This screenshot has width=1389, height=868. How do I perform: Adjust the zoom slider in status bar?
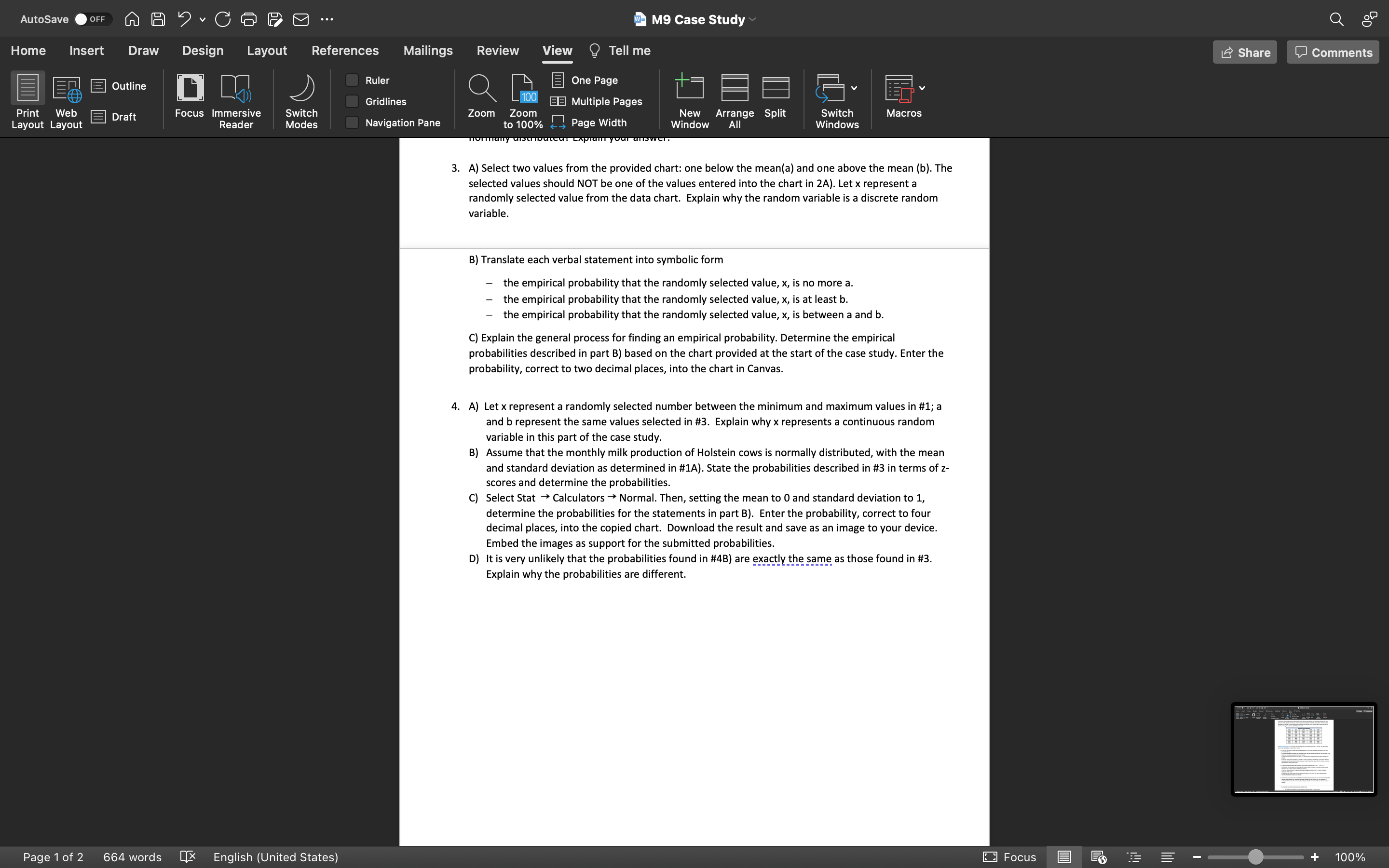[1255, 856]
